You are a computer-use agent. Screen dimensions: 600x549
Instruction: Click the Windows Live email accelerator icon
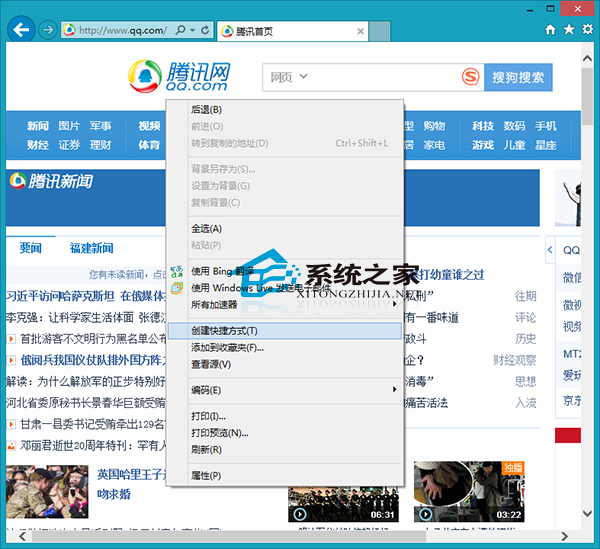177,288
